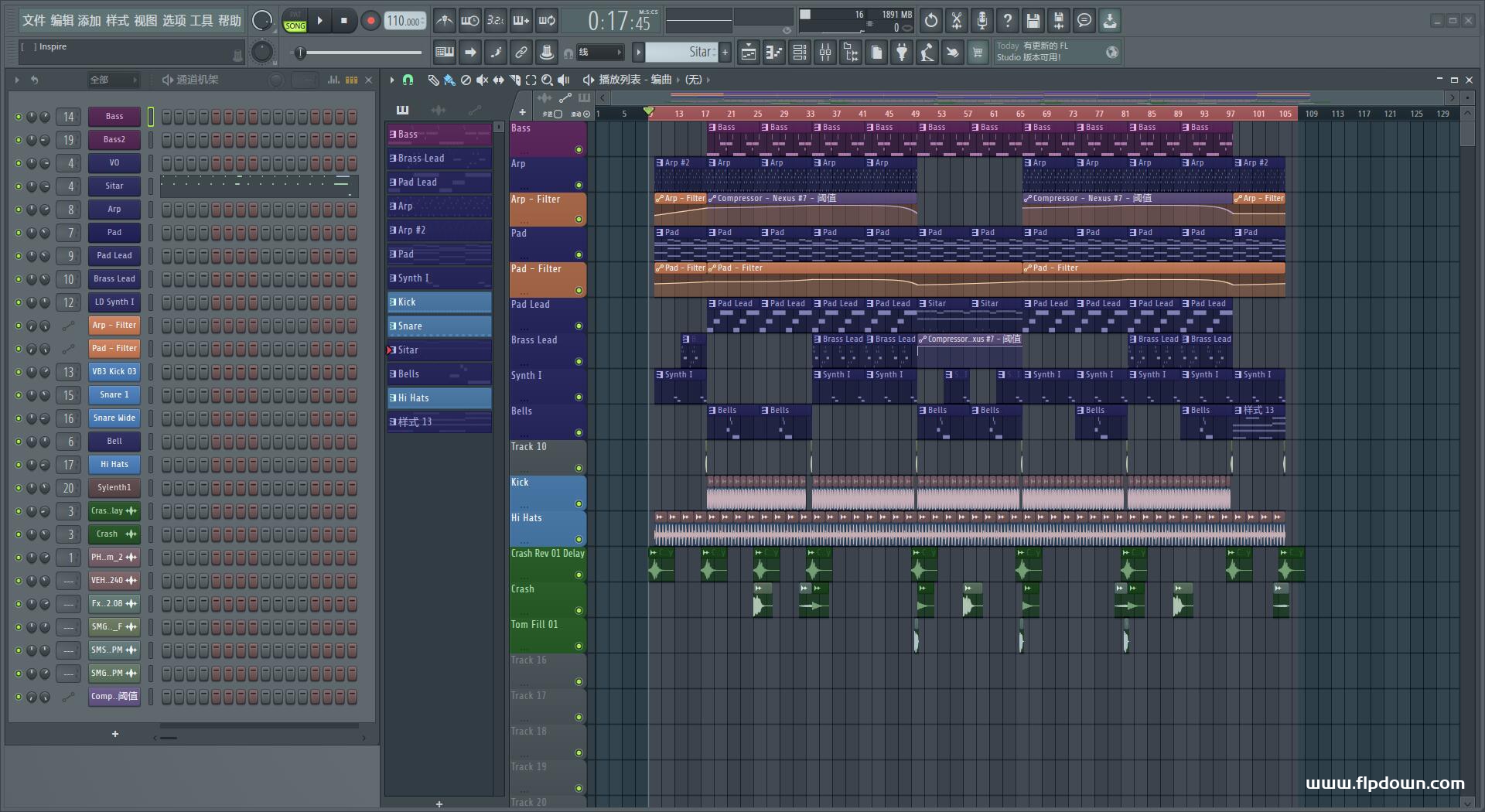Image resolution: width=1485 pixels, height=812 pixels.
Task: Mute the Bass playlist track
Action: pos(579,149)
